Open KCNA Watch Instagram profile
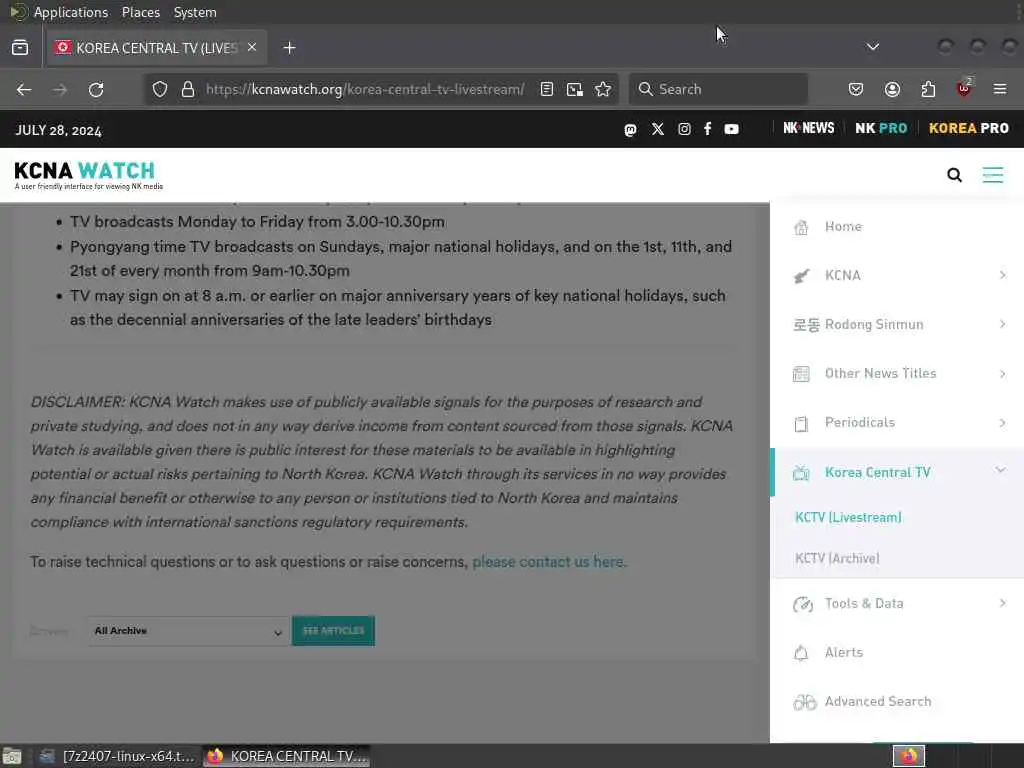 (684, 129)
